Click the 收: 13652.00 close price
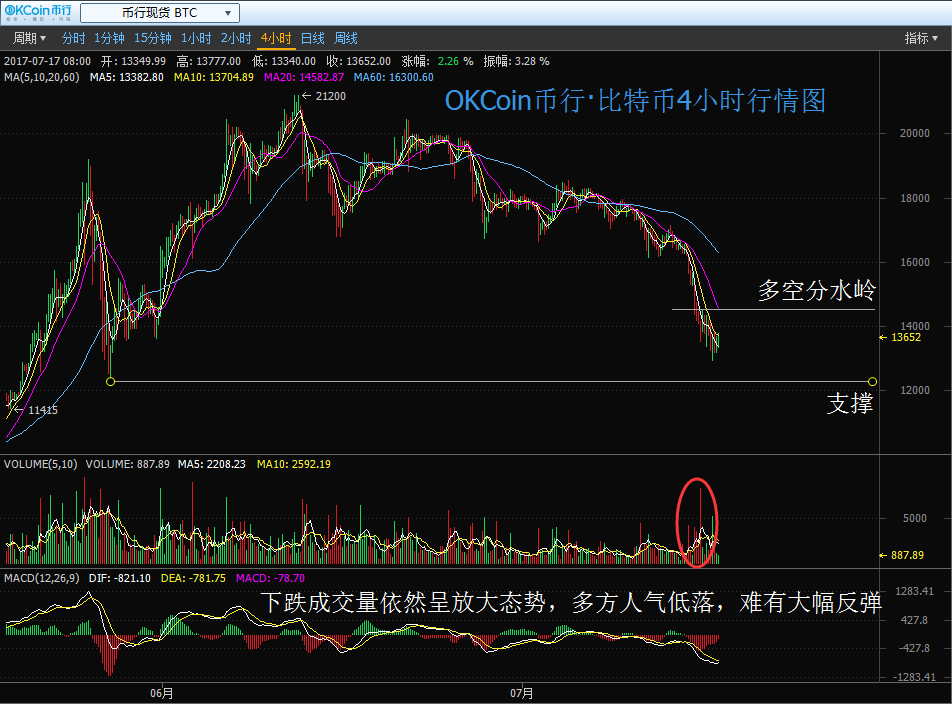The image size is (952, 704). [x=359, y=61]
